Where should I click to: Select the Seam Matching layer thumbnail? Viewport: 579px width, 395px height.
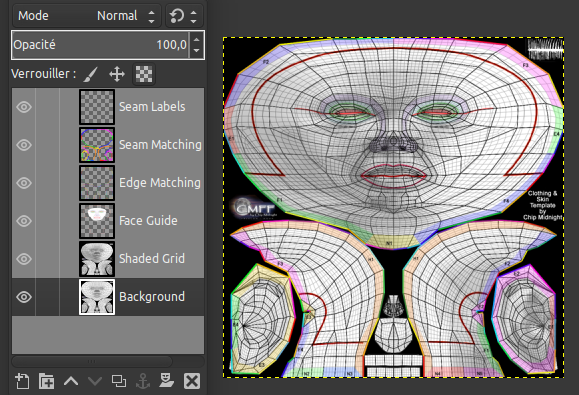pos(97,145)
